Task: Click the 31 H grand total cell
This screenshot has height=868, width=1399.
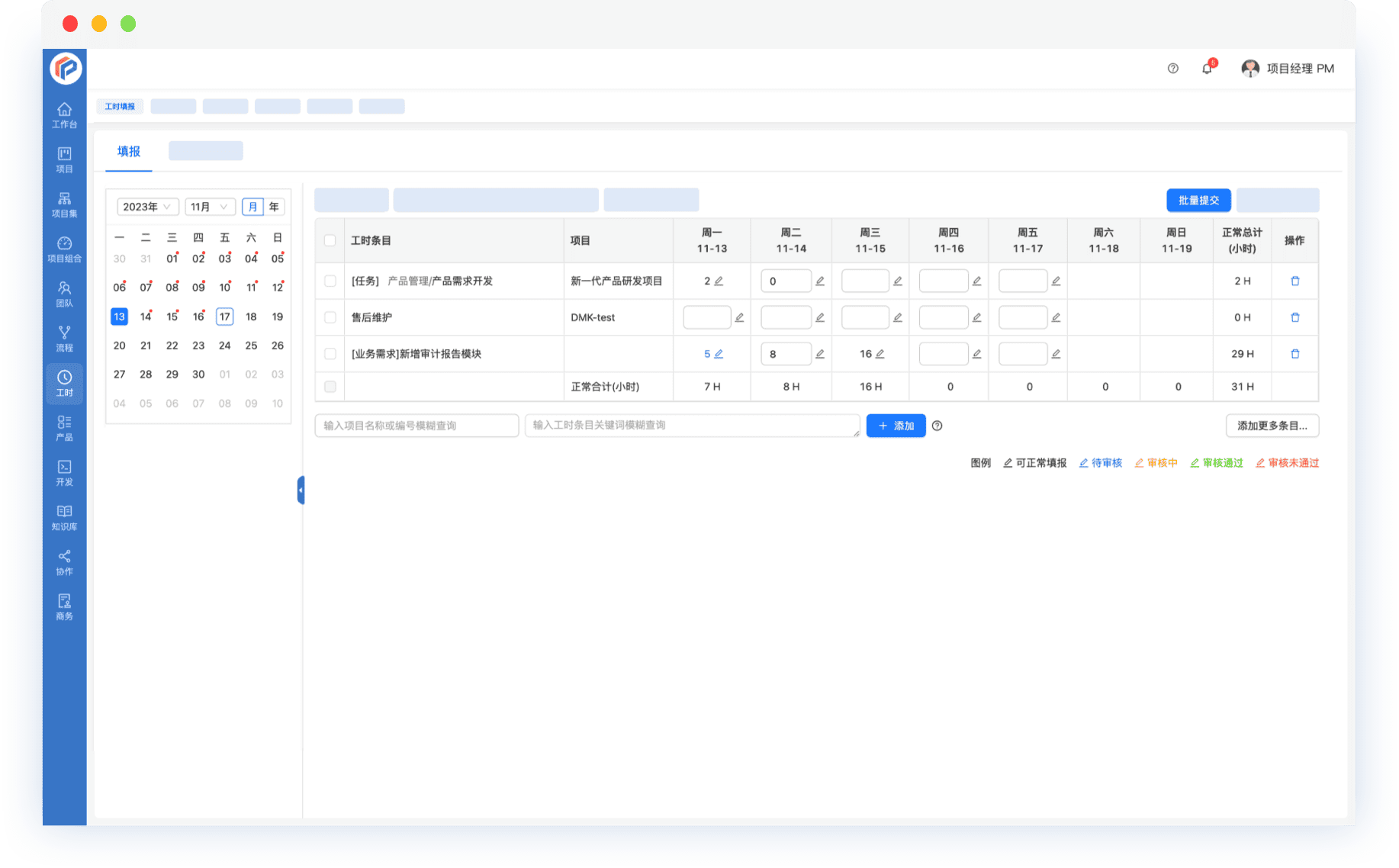Action: coord(1242,387)
